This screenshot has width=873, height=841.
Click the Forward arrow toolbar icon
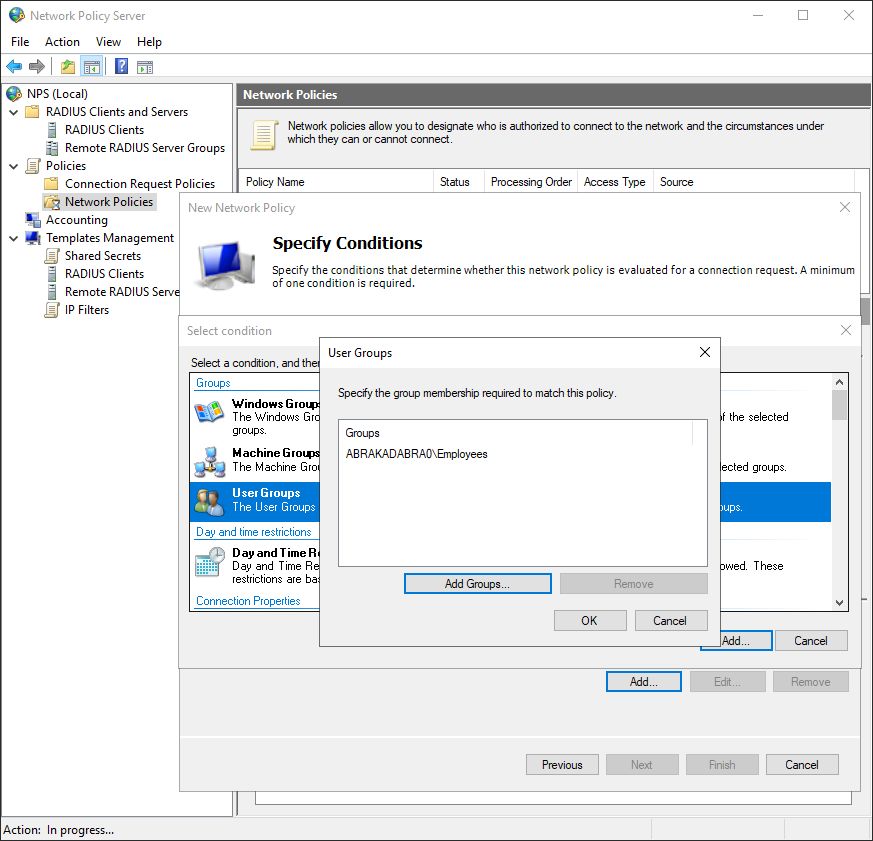tap(36, 67)
